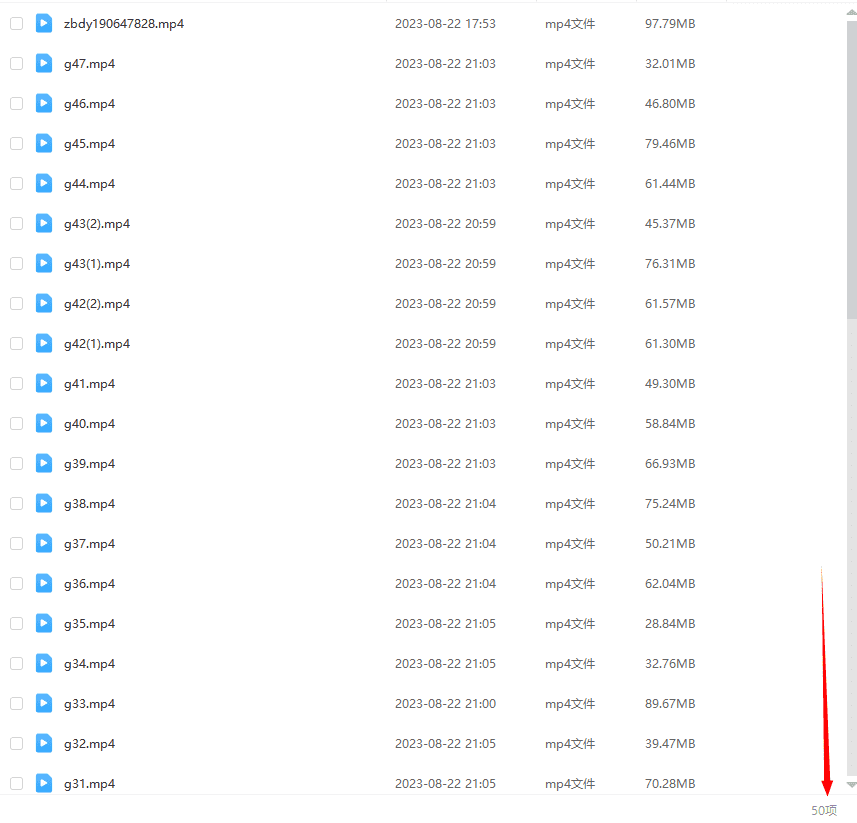Click the vertical scrollbar thumb
The image size is (857, 823).
[851, 170]
